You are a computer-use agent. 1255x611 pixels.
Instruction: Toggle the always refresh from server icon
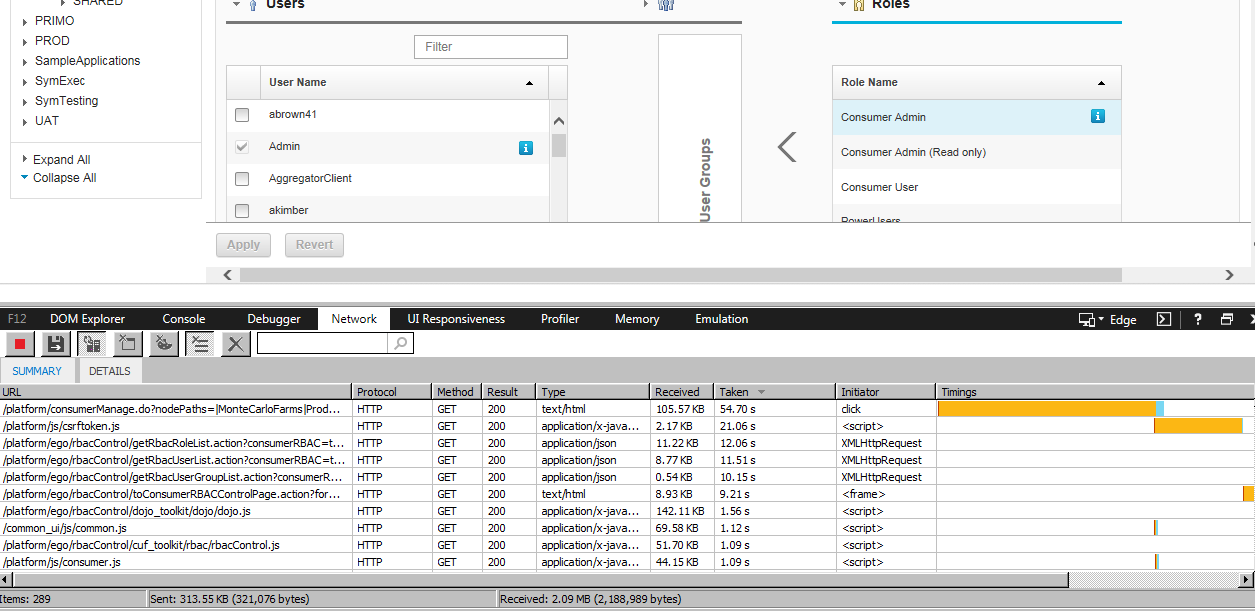click(92, 344)
